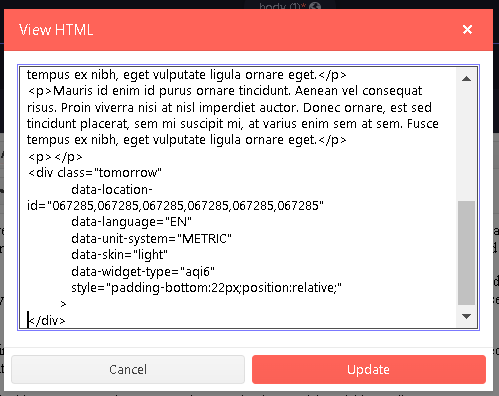The image size is (499, 396).
Task: Click the View HTML dialog title
Action: [x=56, y=30]
